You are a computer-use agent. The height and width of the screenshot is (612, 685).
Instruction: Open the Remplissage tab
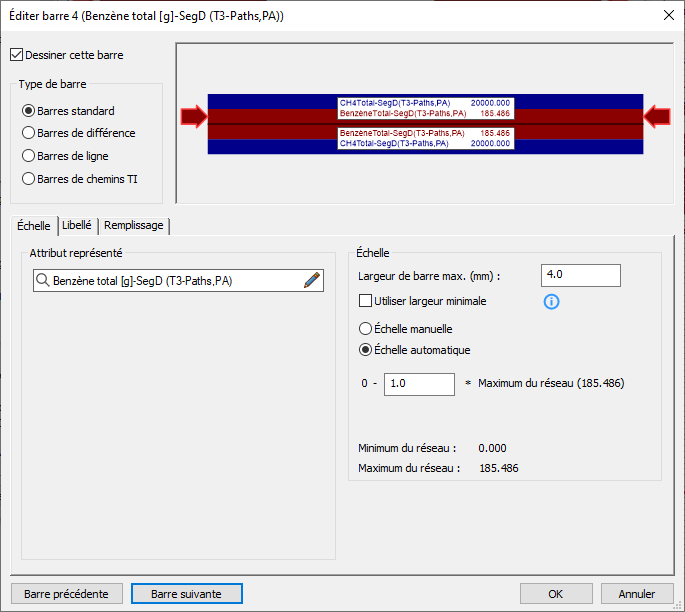[x=134, y=226]
